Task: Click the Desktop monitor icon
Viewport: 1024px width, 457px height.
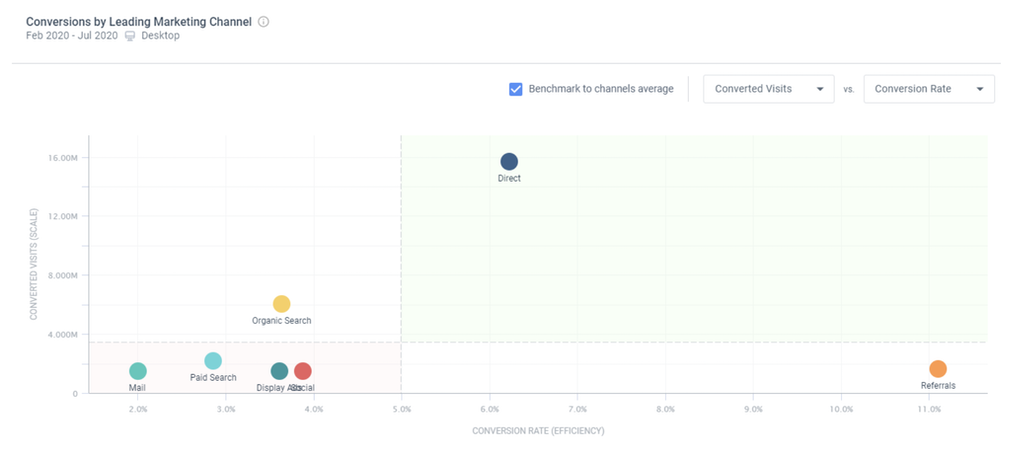Action: [x=130, y=36]
